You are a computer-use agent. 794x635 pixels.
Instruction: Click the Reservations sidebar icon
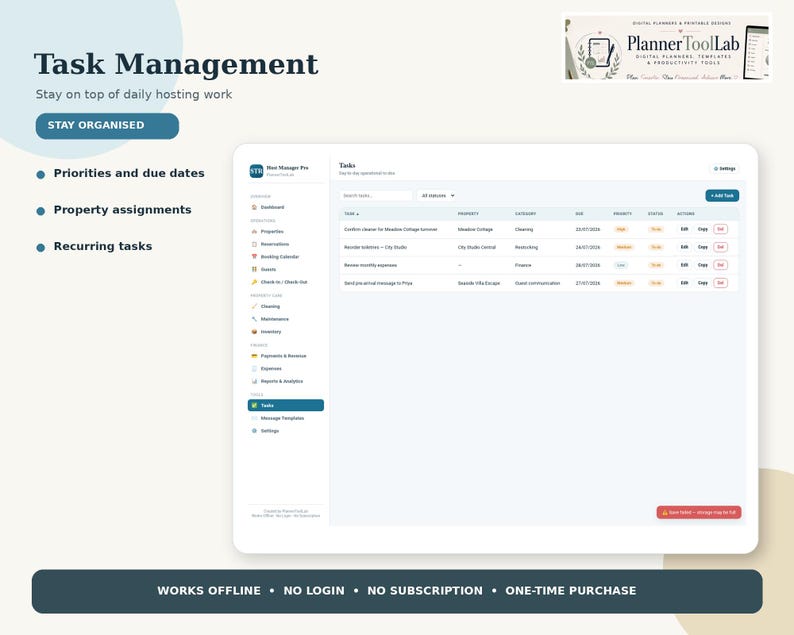254,244
